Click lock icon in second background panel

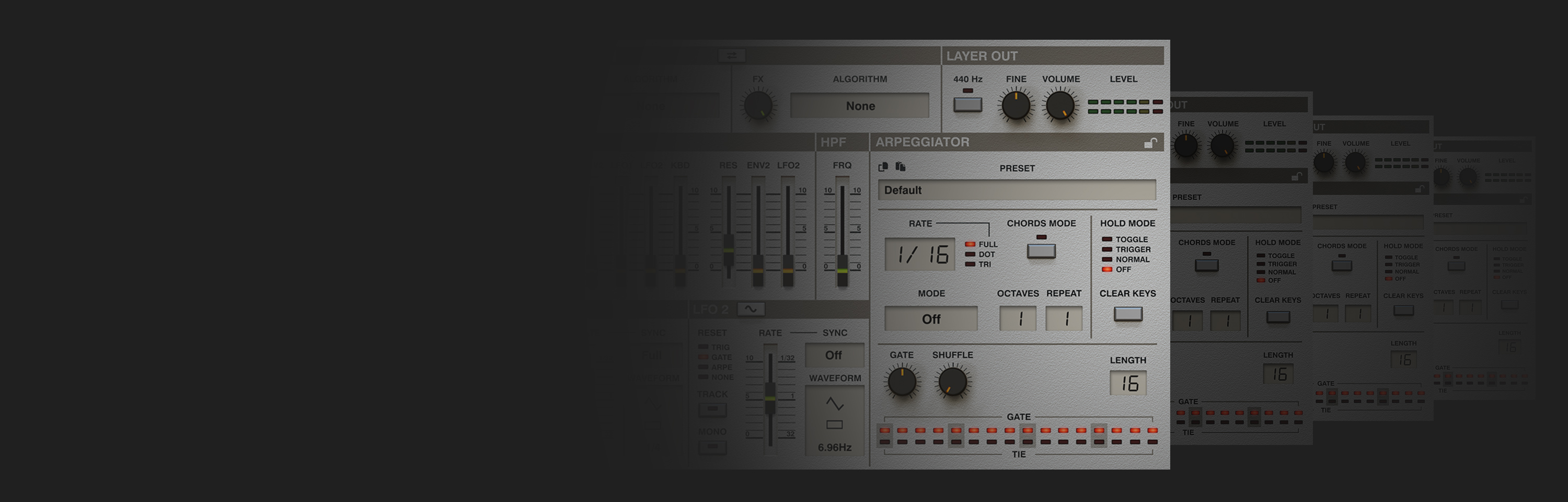[x=1297, y=177]
